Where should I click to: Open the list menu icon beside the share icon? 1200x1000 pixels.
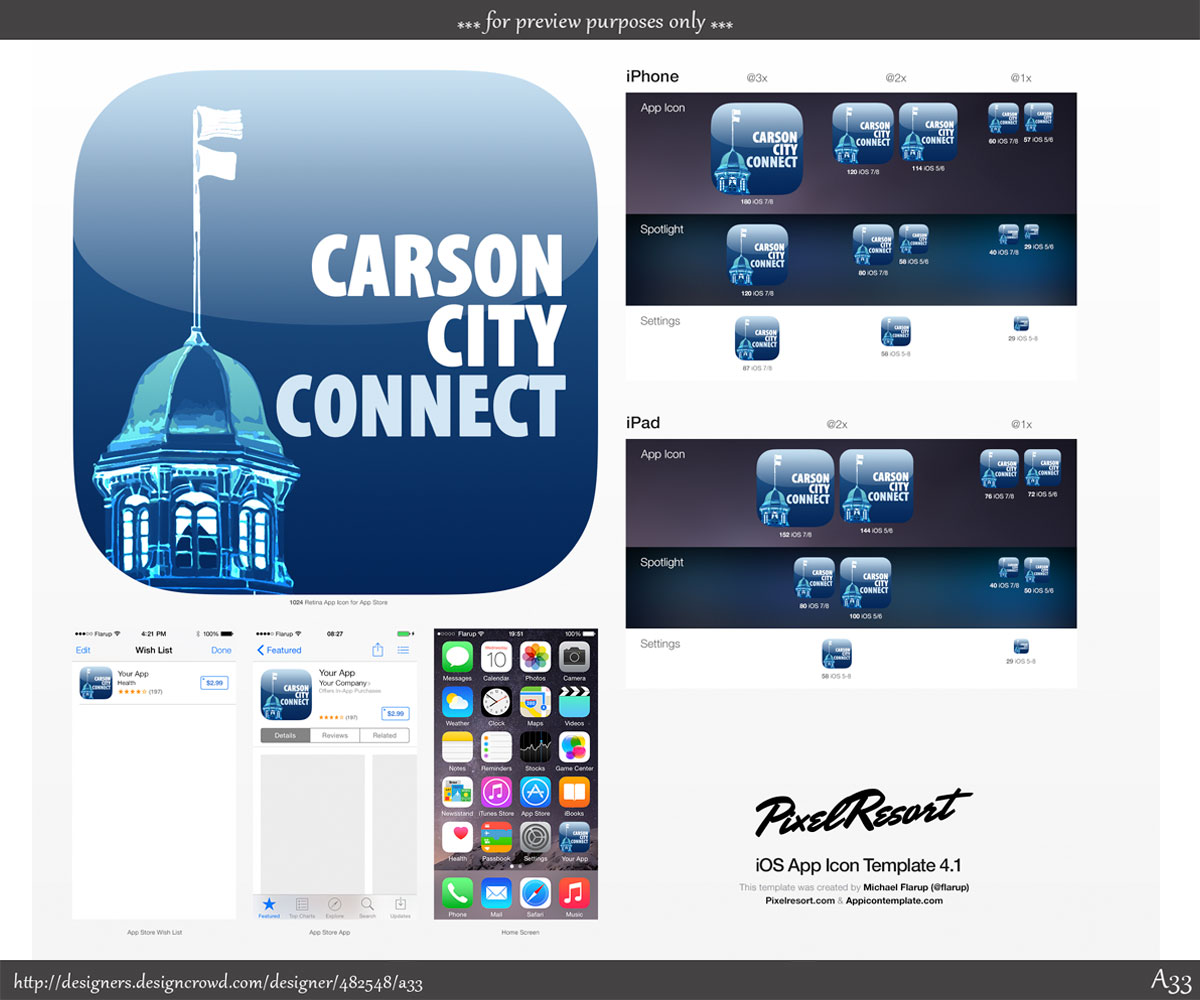click(403, 650)
